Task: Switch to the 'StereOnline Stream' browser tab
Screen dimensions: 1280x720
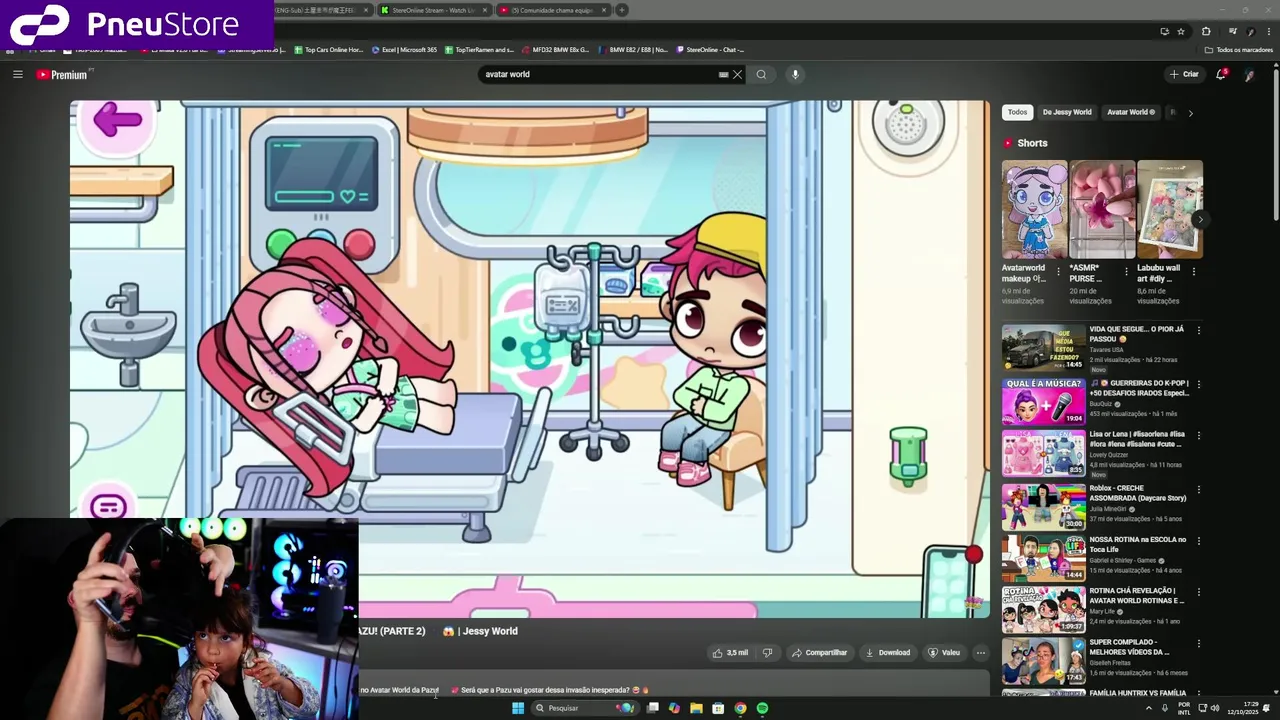Action: (431, 10)
